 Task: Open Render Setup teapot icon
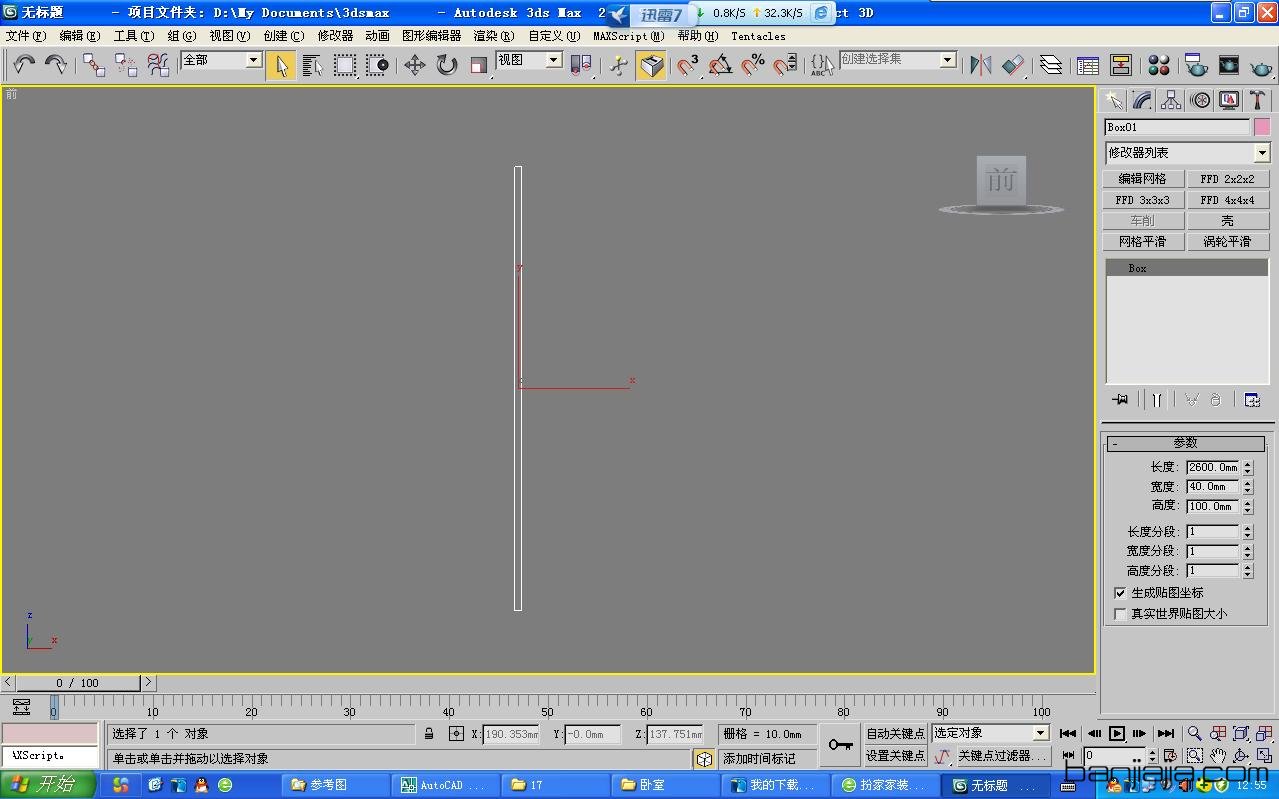(x=1196, y=65)
